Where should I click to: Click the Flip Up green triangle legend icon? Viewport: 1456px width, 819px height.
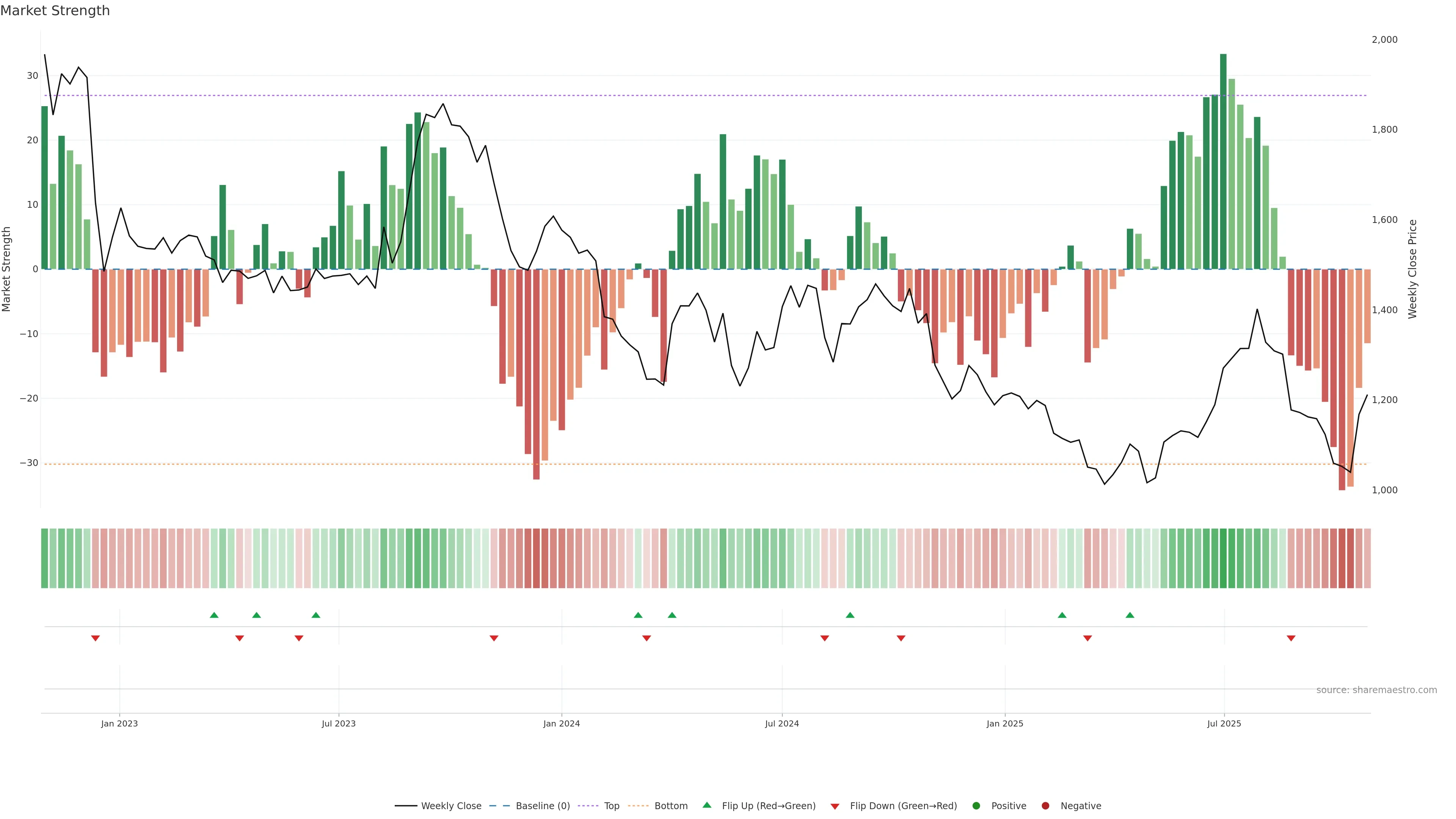point(706,805)
